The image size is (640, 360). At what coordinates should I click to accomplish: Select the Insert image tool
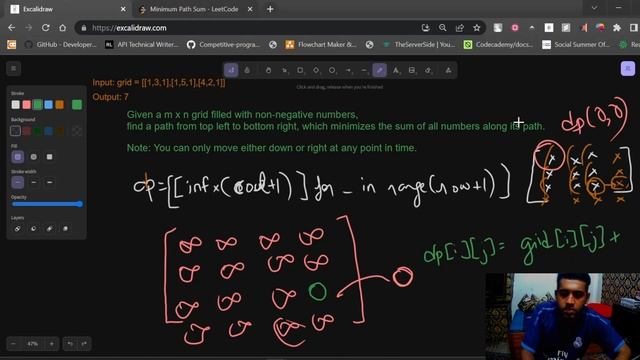click(411, 70)
